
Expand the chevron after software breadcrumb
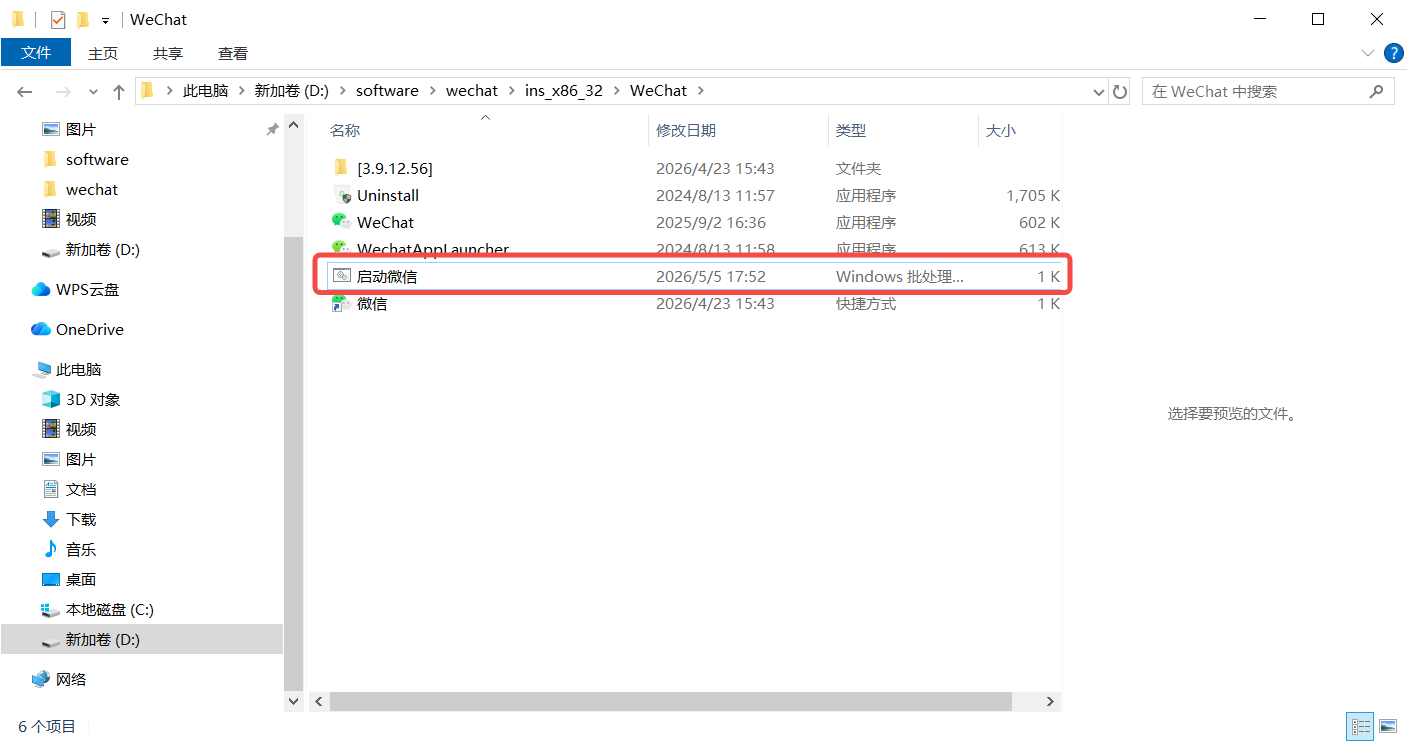click(432, 91)
